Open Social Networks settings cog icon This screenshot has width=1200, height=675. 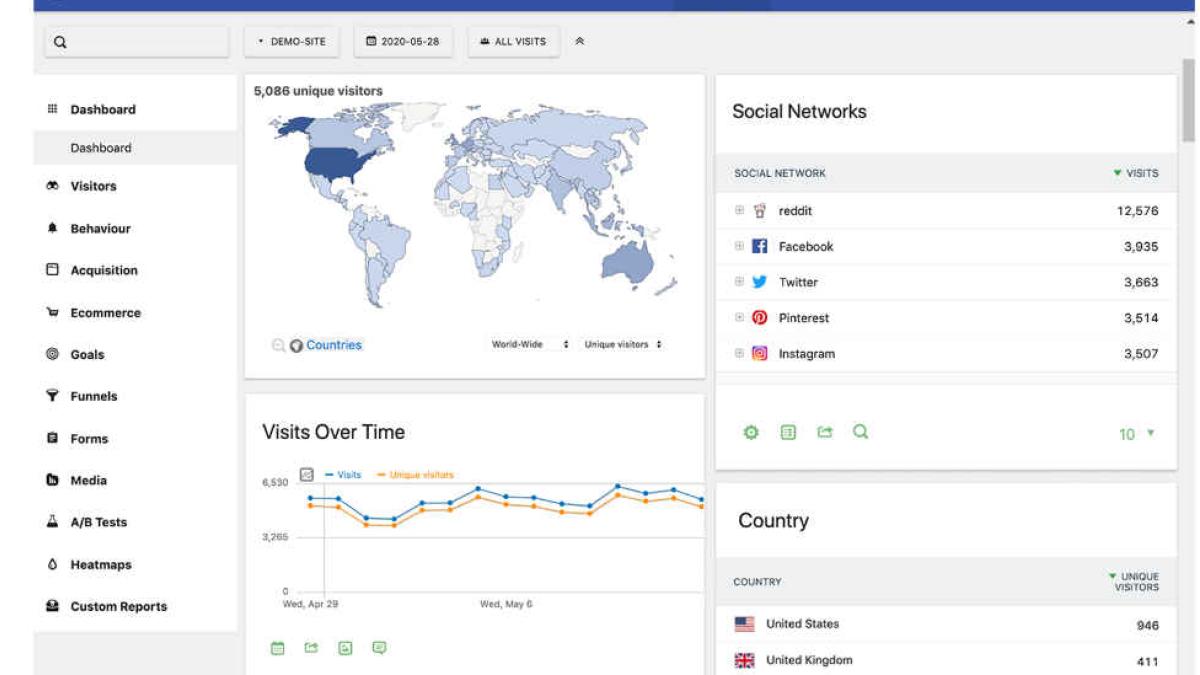point(752,433)
